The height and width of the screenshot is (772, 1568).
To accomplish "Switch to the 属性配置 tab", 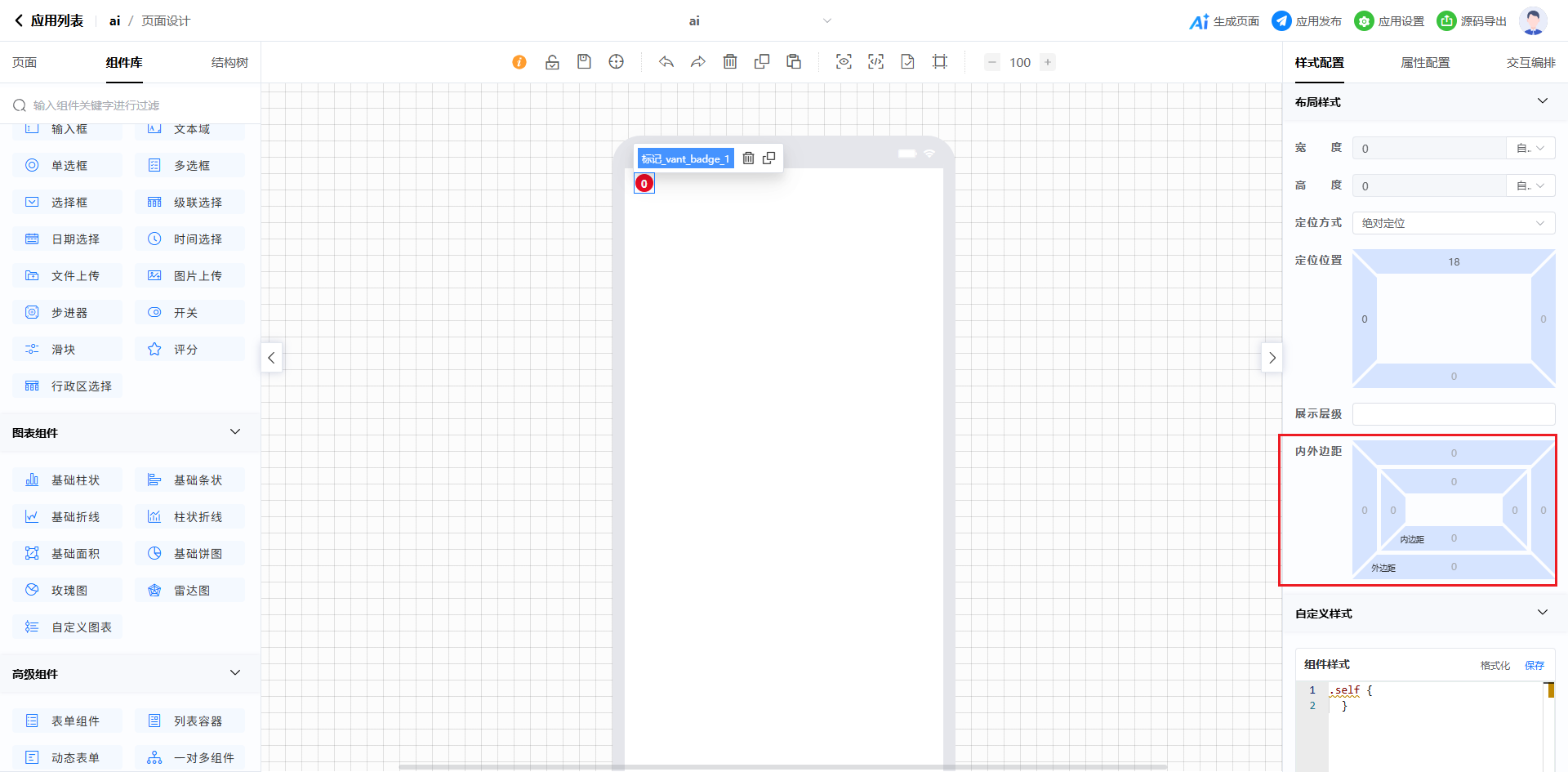I will (x=1425, y=63).
